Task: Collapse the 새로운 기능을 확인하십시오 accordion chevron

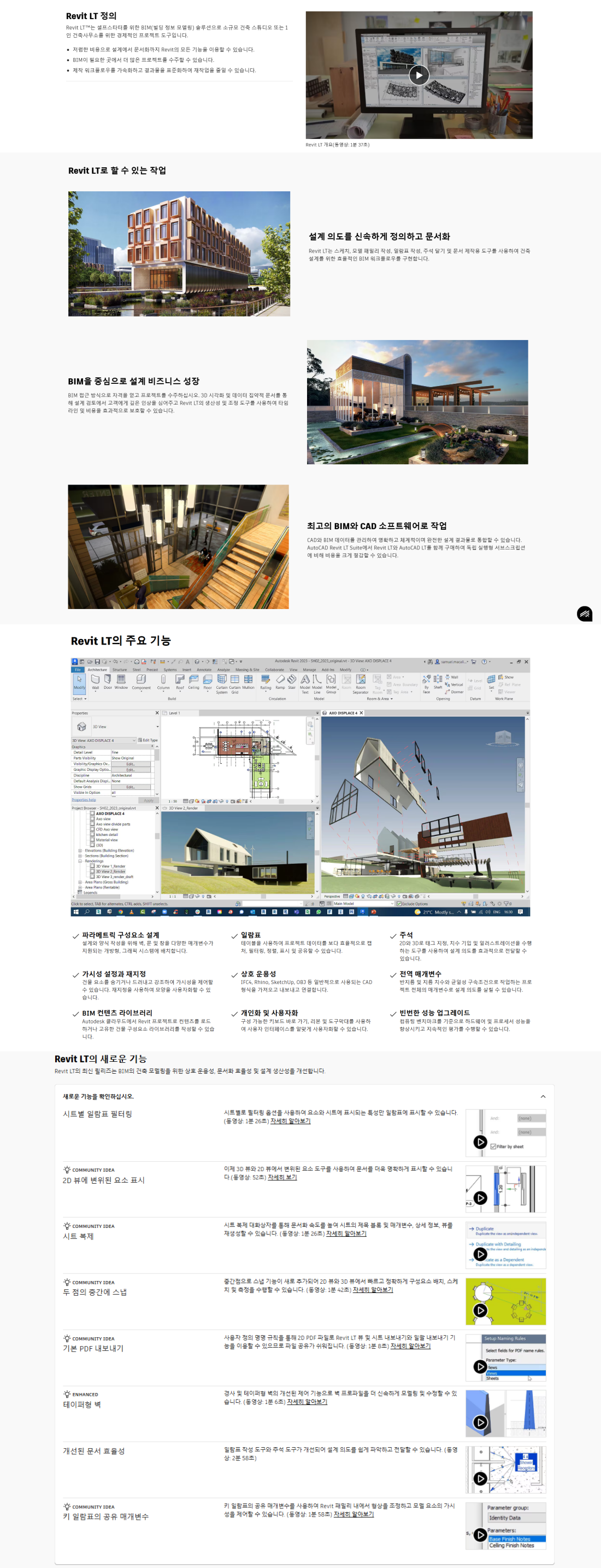Action: [x=543, y=1097]
